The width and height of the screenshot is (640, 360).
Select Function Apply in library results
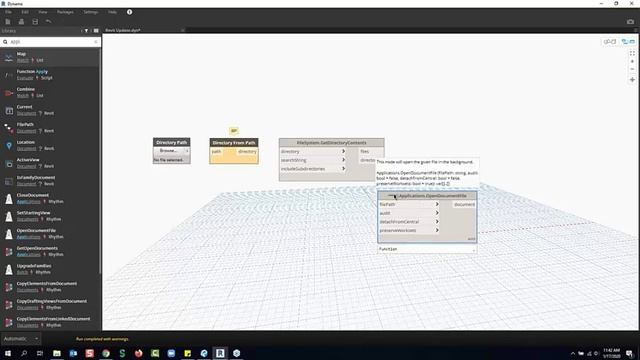tap(50, 75)
